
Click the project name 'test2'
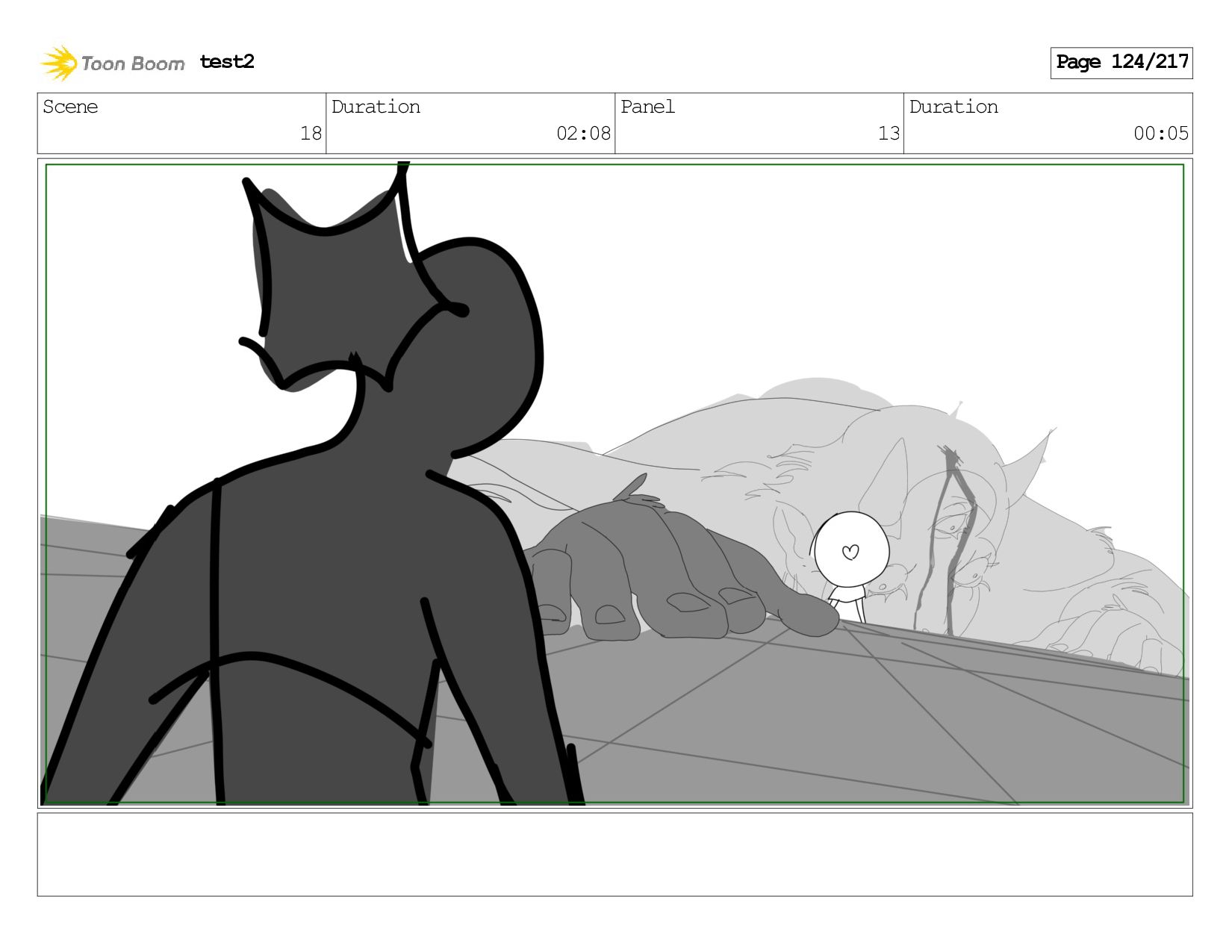pos(227,62)
